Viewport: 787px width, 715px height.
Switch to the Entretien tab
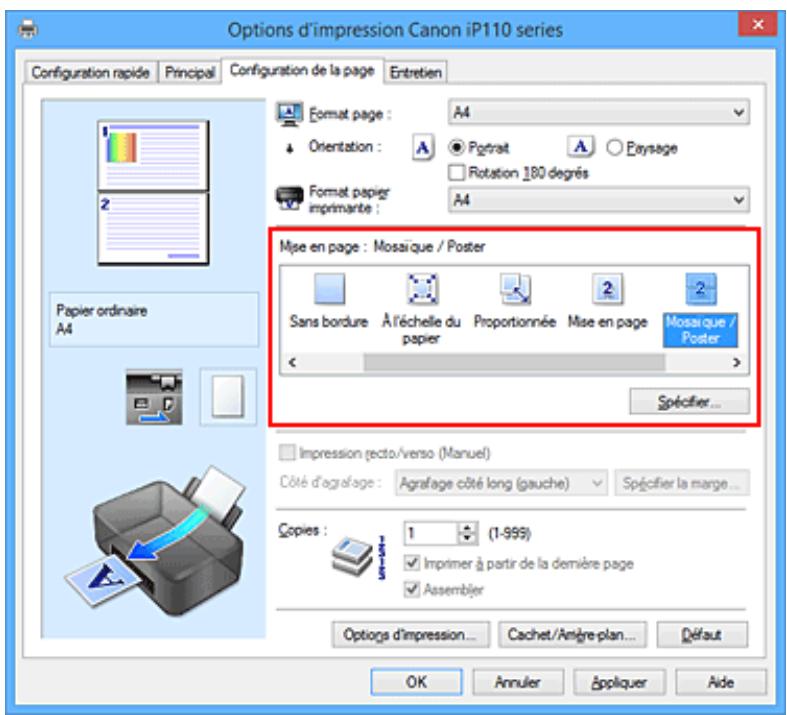(416, 73)
